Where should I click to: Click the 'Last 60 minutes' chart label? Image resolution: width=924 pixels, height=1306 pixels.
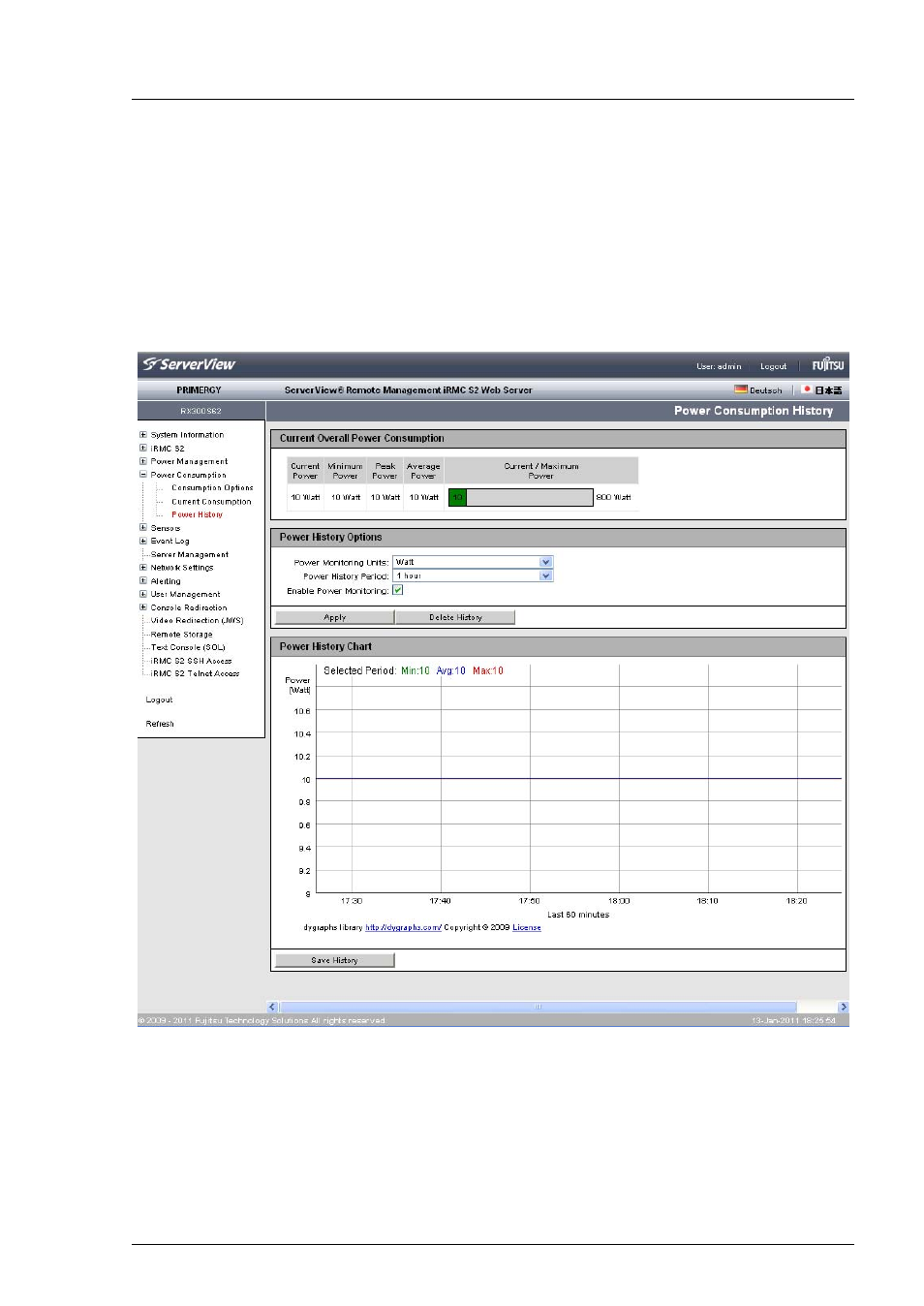tap(578, 915)
